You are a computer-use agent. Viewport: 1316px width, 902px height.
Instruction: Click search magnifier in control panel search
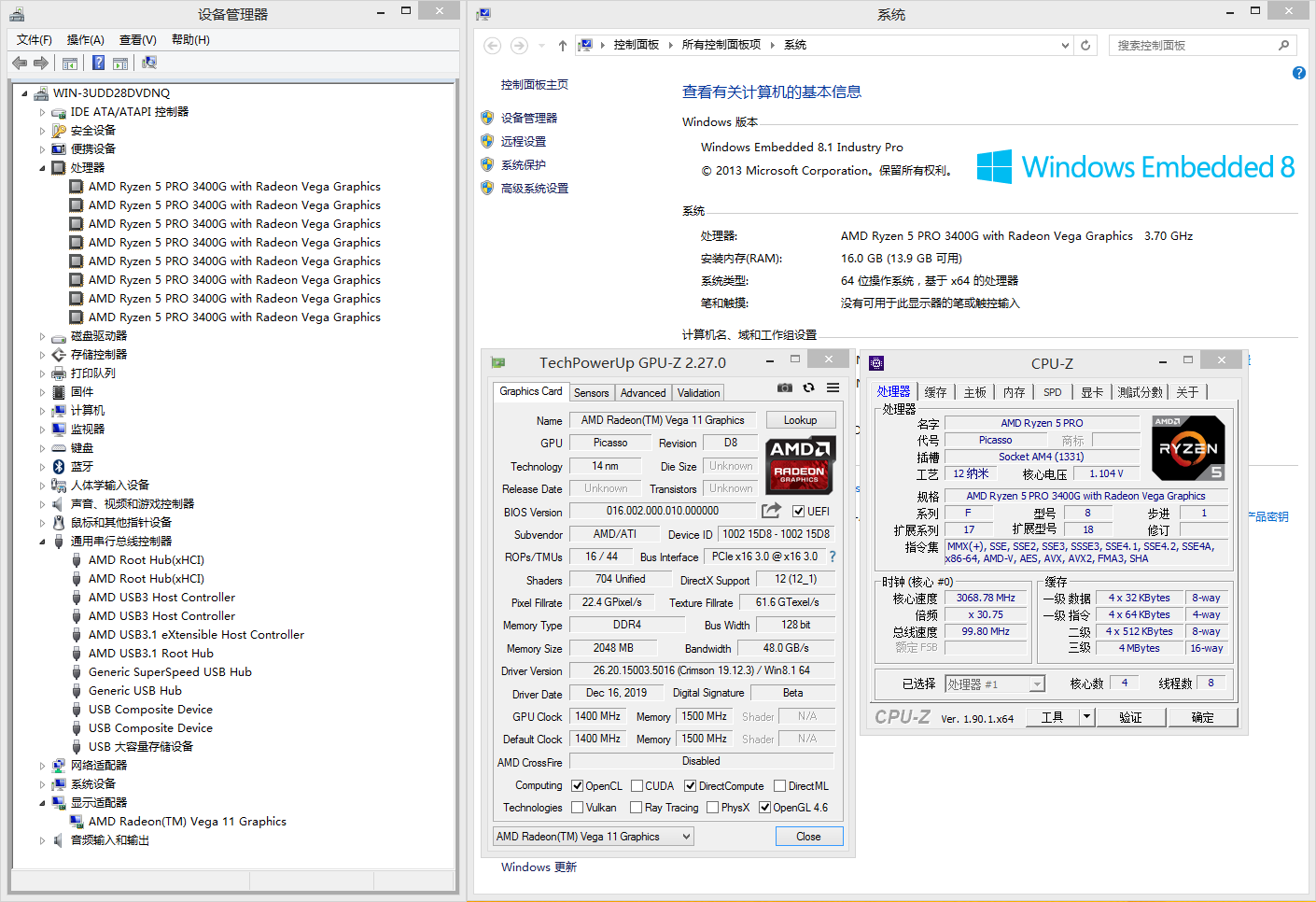coord(1283,45)
